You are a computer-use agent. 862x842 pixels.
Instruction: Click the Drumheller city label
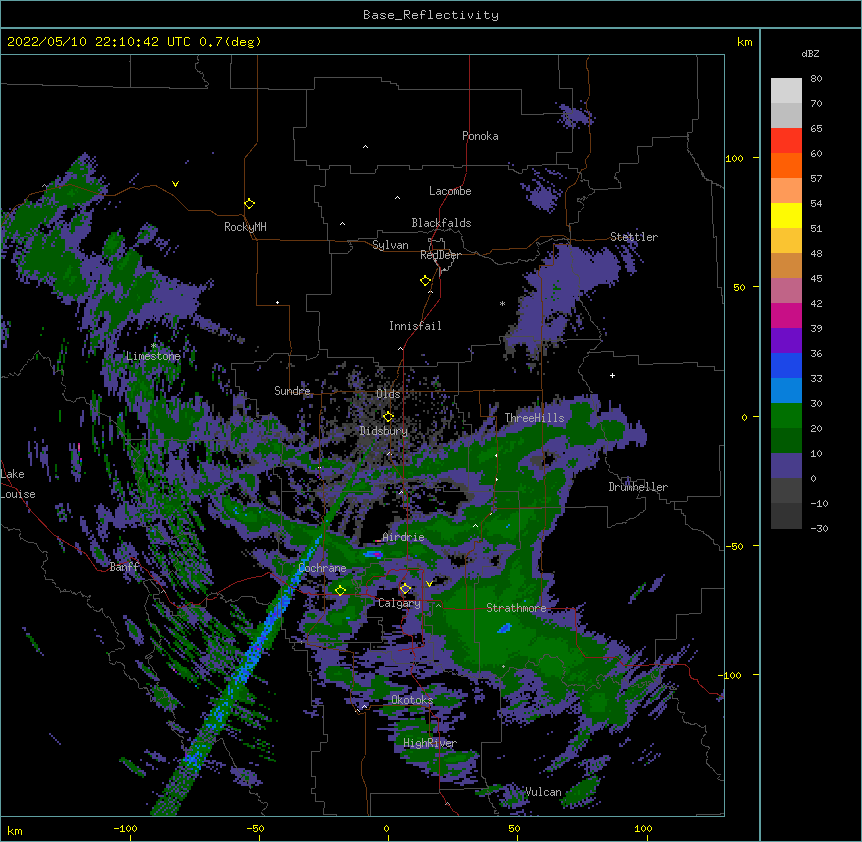pos(638,487)
